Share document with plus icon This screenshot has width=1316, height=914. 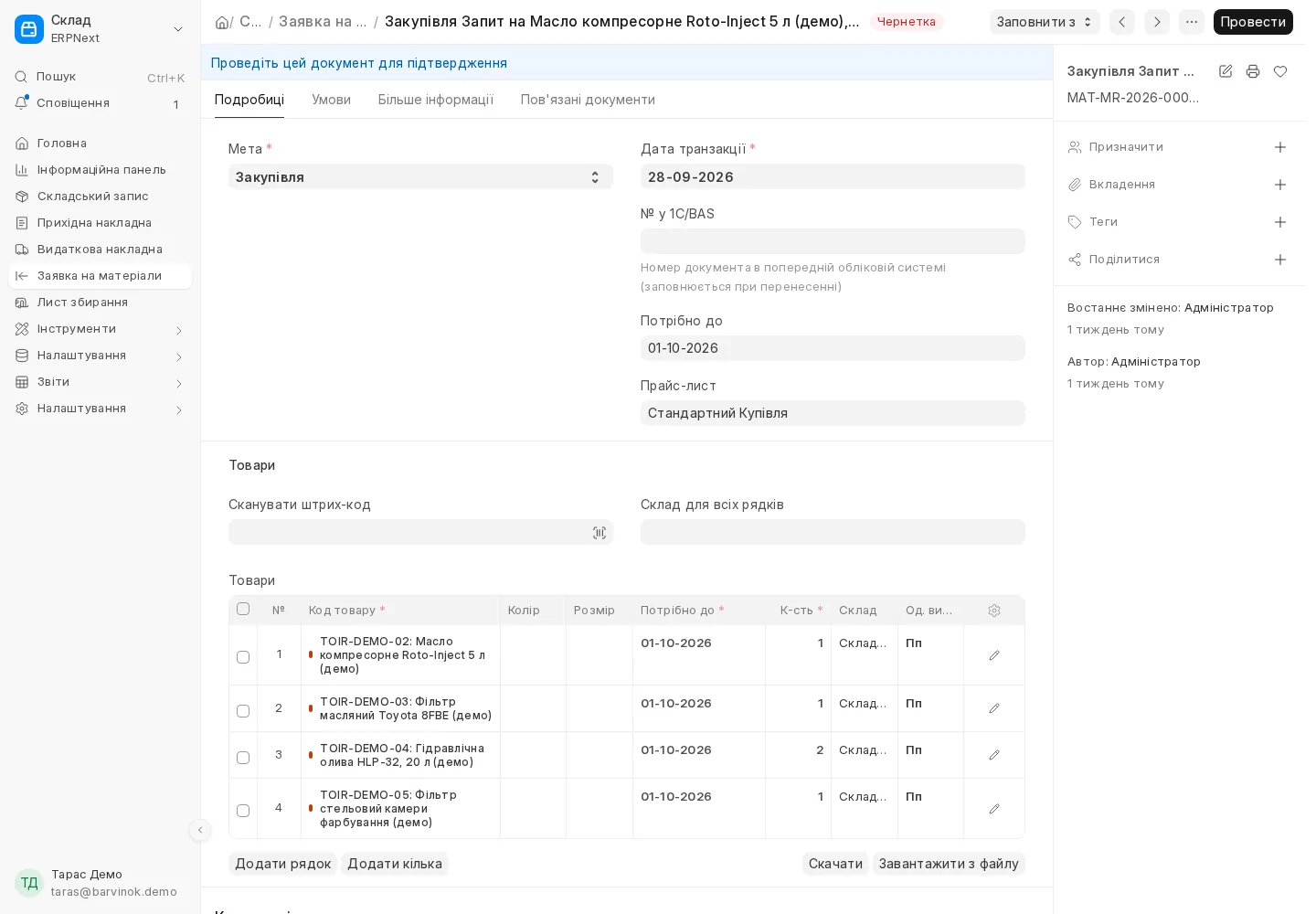coord(1280,260)
